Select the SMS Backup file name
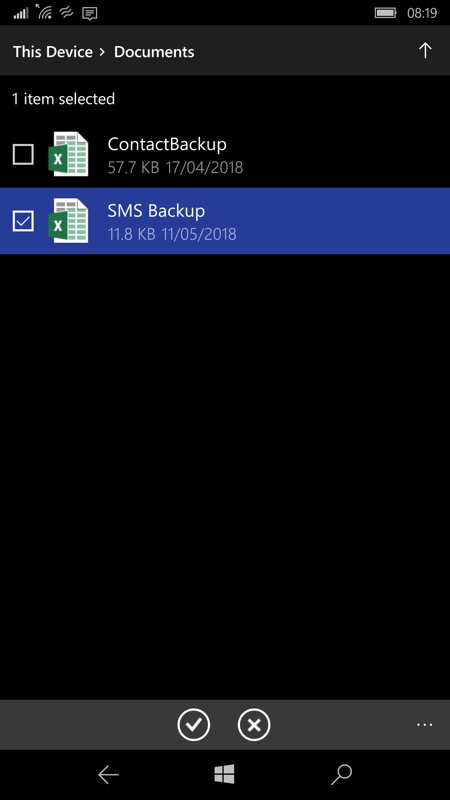This screenshot has width=450, height=800. 156,211
